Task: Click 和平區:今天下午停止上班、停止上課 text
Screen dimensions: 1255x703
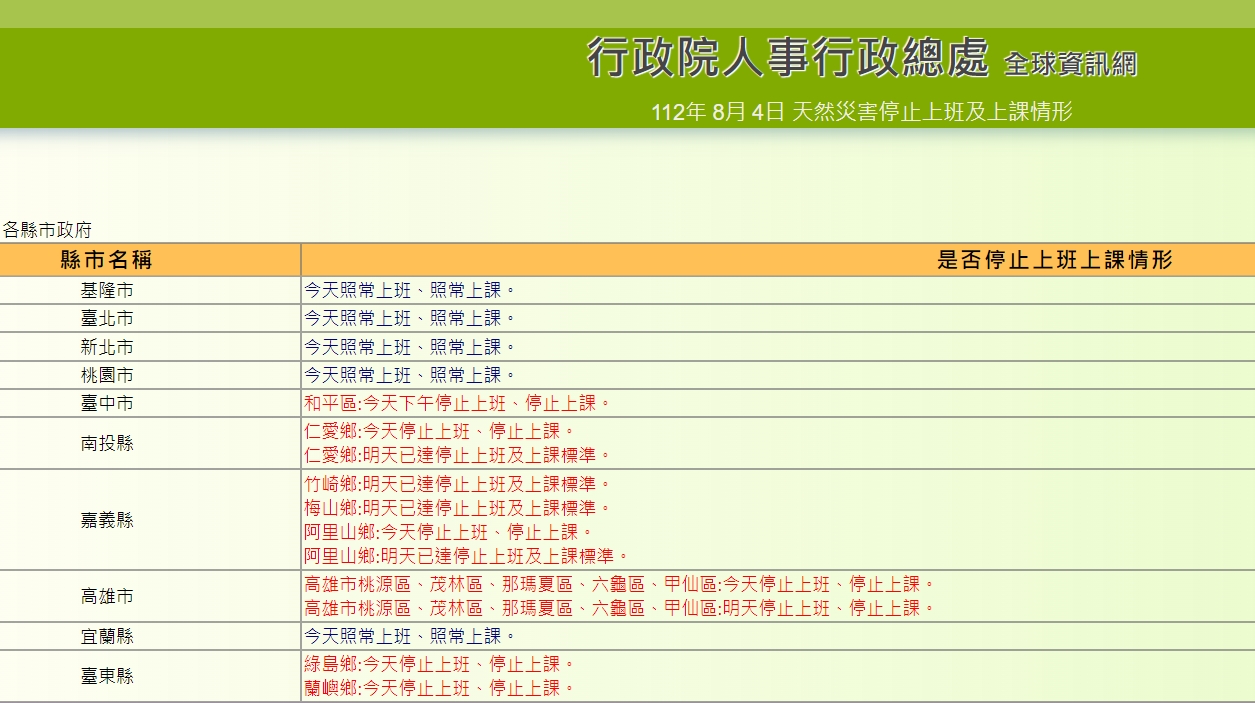Action: pyautogui.click(x=458, y=403)
